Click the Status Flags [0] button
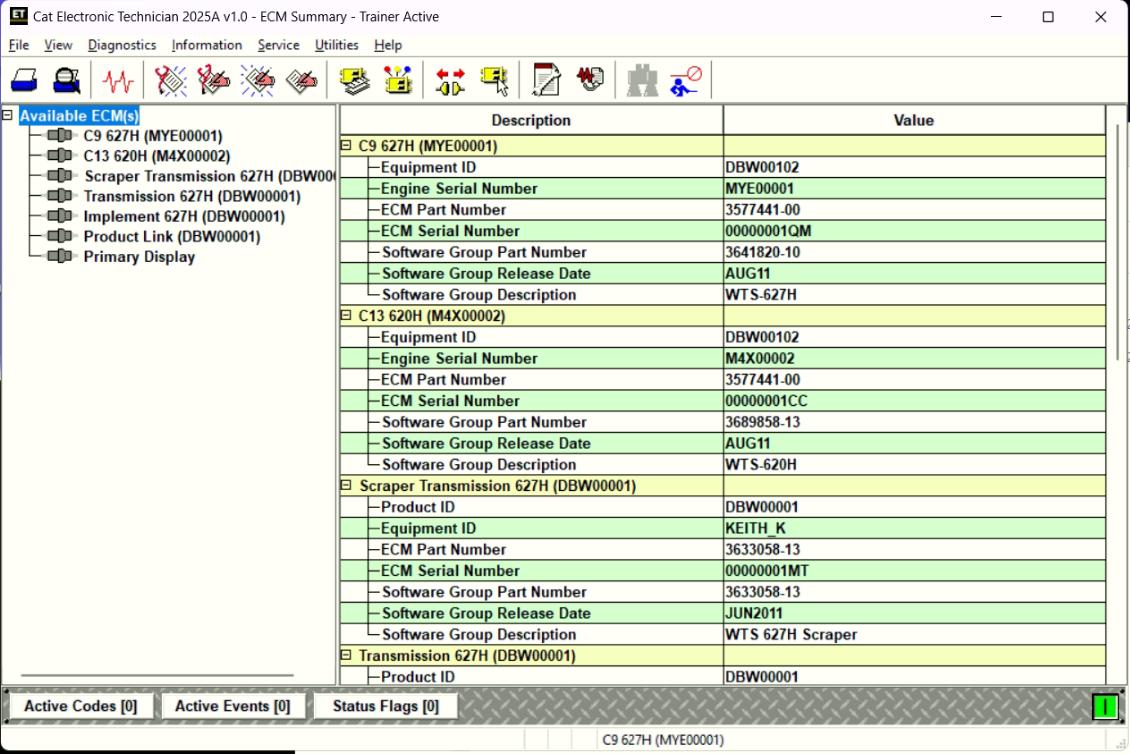This screenshot has height=754, width=1130. pos(386,706)
